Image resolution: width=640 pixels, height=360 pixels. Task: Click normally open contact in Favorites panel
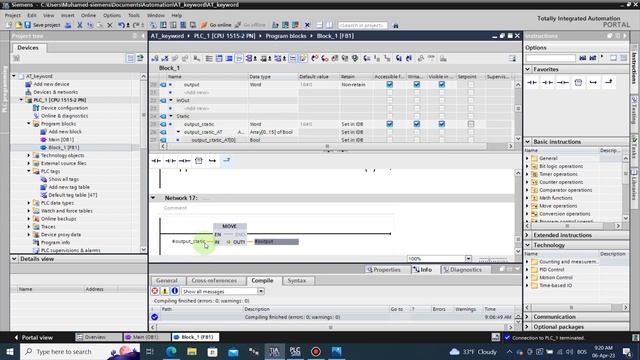tap(532, 82)
